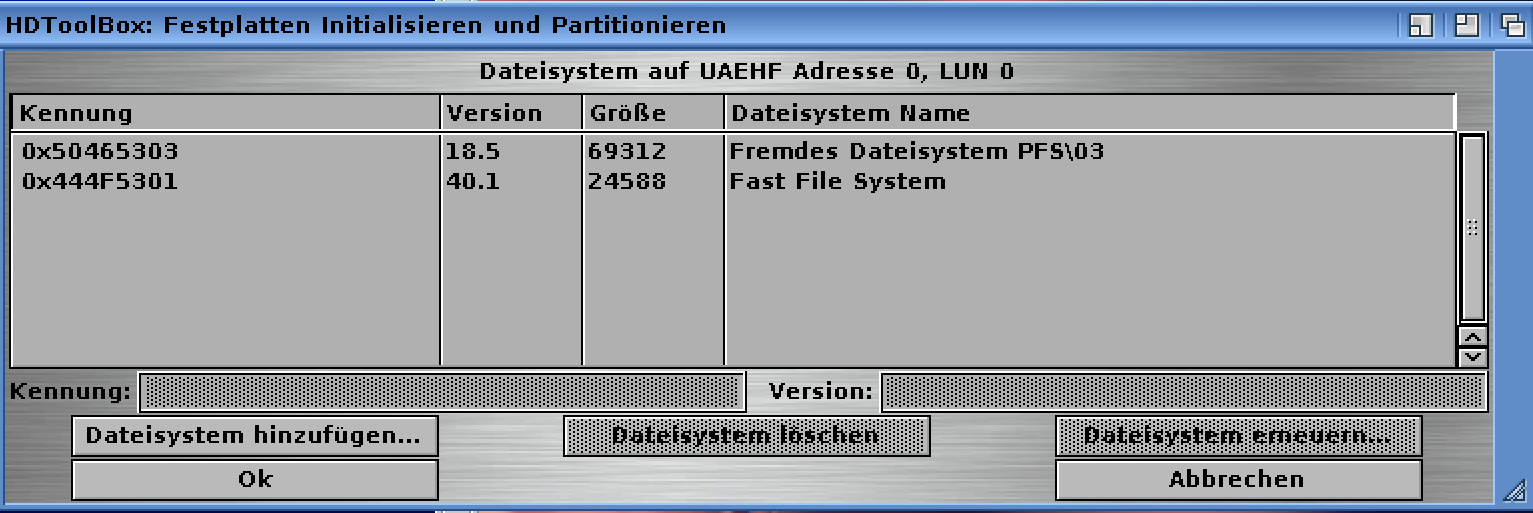Click the Kennung column header

tap(226, 113)
